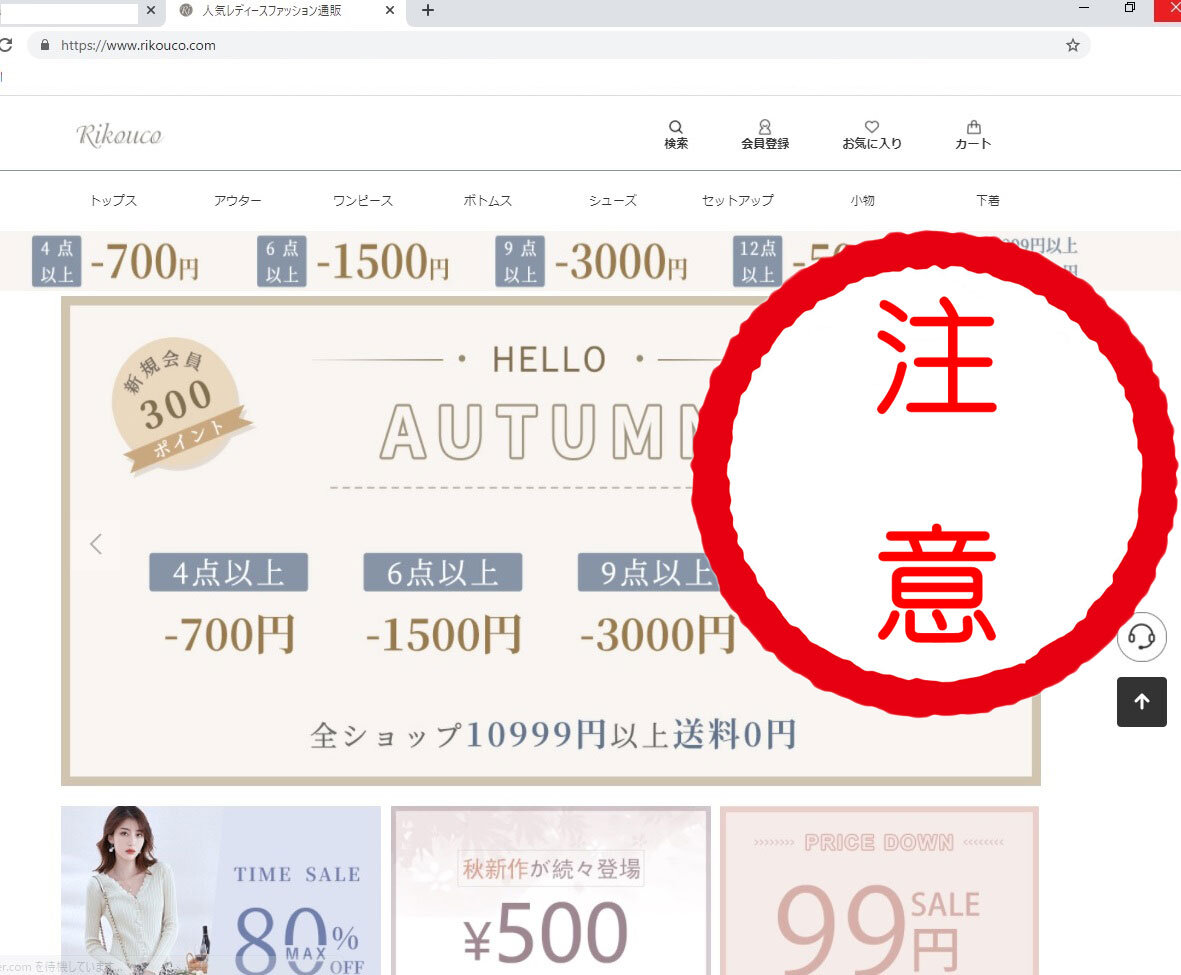This screenshot has height=975, width=1181.
Task: Open the 下着 category
Action: tap(987, 200)
